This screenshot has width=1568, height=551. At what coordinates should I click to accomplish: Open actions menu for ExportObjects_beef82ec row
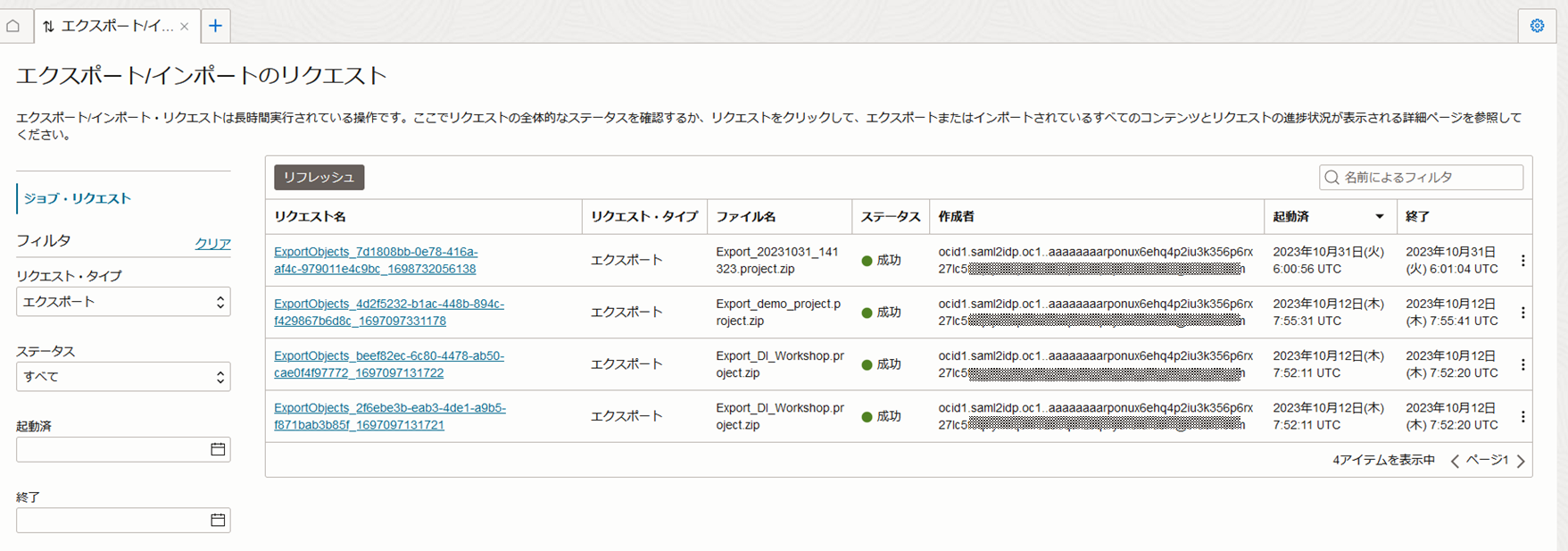(x=1522, y=363)
